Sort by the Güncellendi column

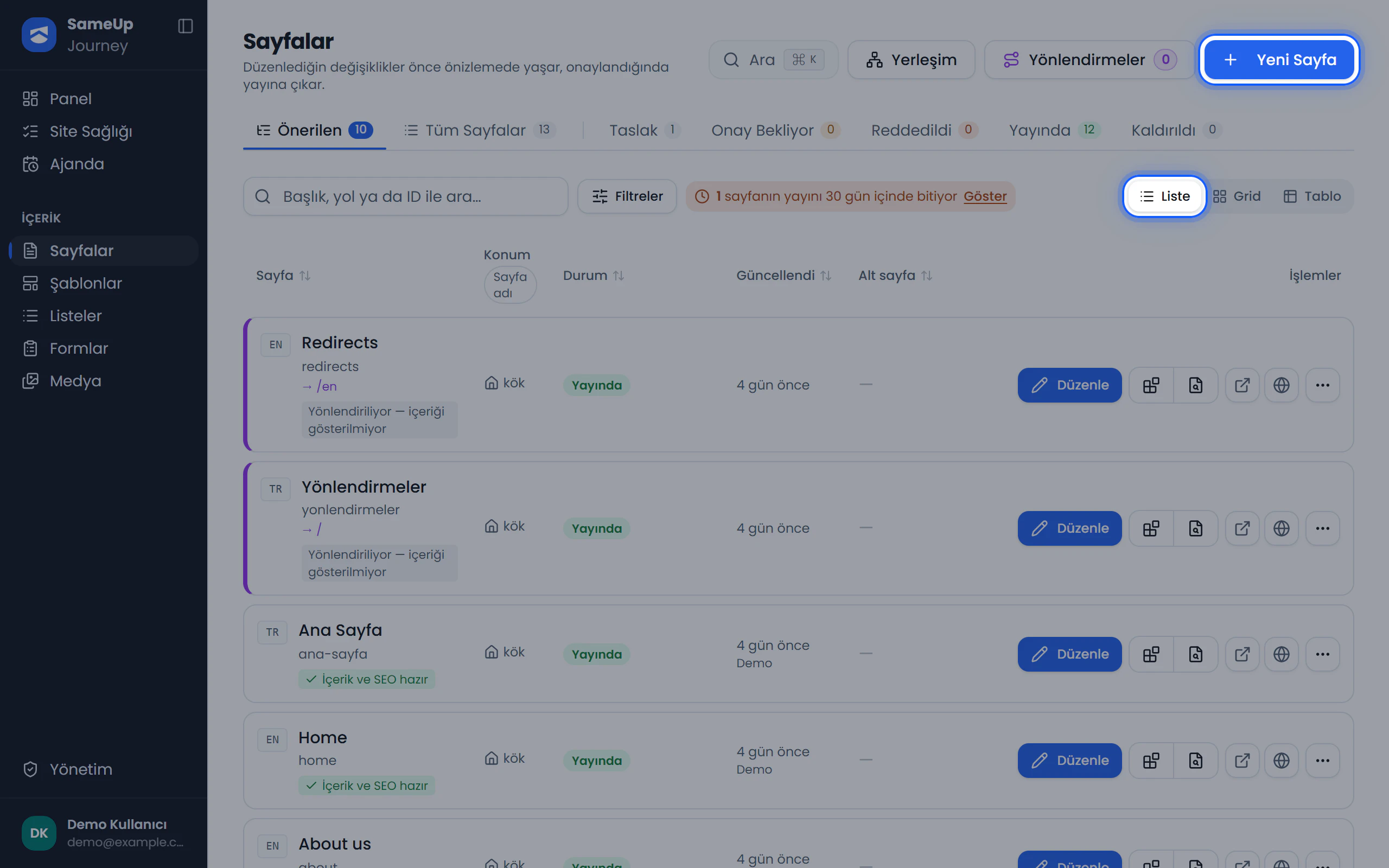783,276
